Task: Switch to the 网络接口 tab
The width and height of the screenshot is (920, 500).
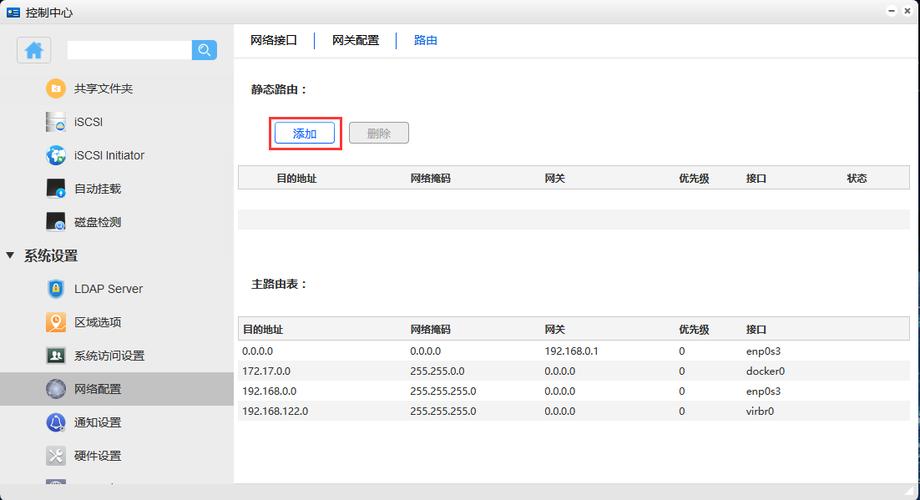Action: 273,40
